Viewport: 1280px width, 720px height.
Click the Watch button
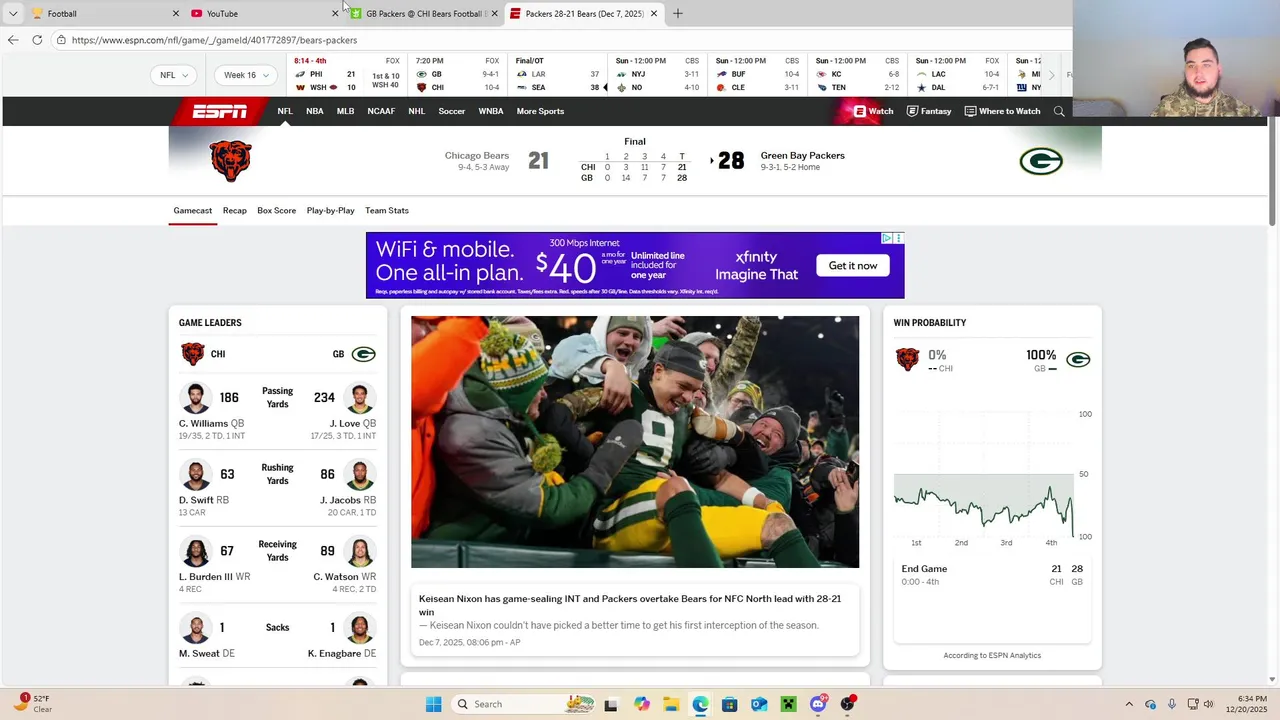tap(873, 111)
